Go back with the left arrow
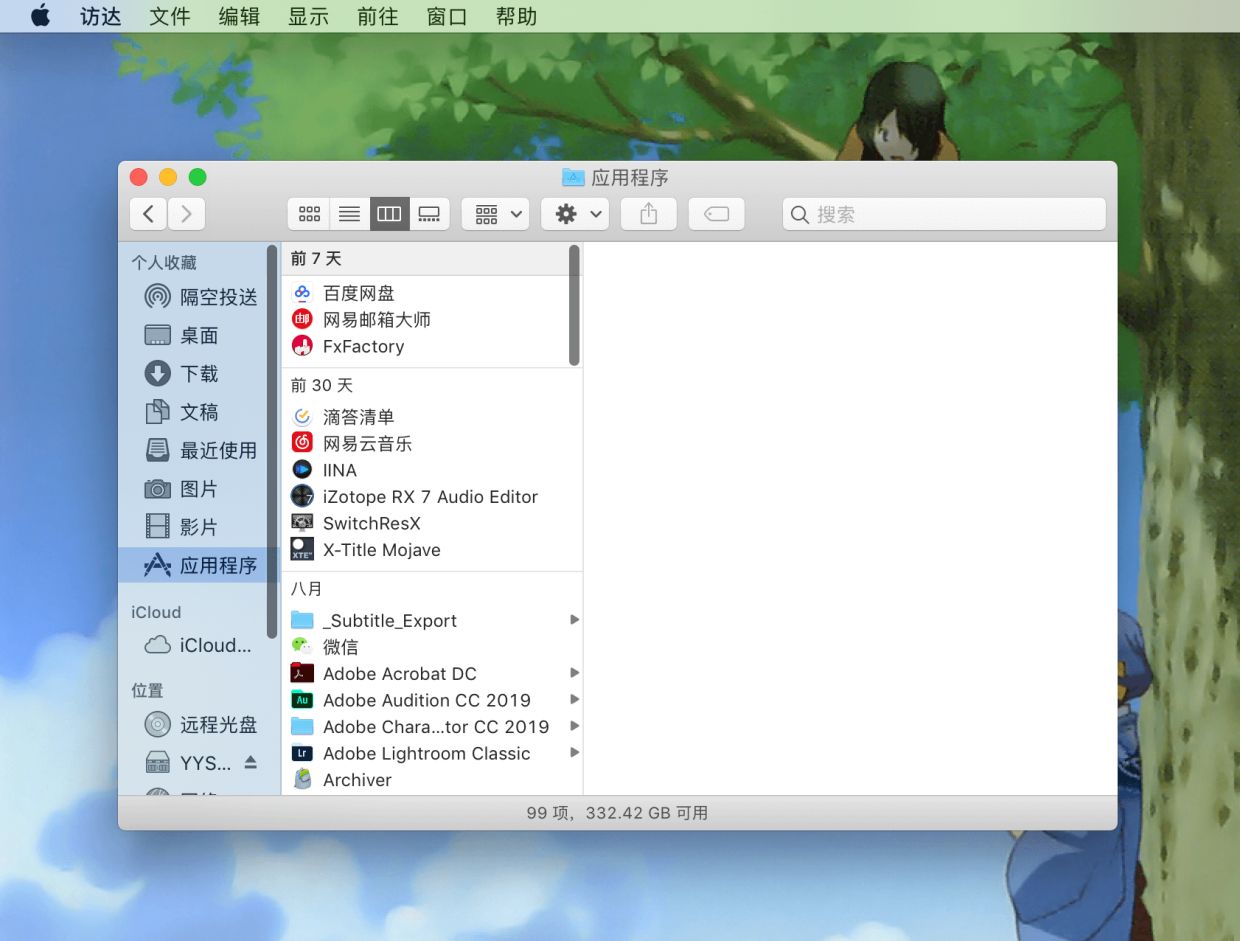This screenshot has height=941, width=1240. (x=148, y=214)
